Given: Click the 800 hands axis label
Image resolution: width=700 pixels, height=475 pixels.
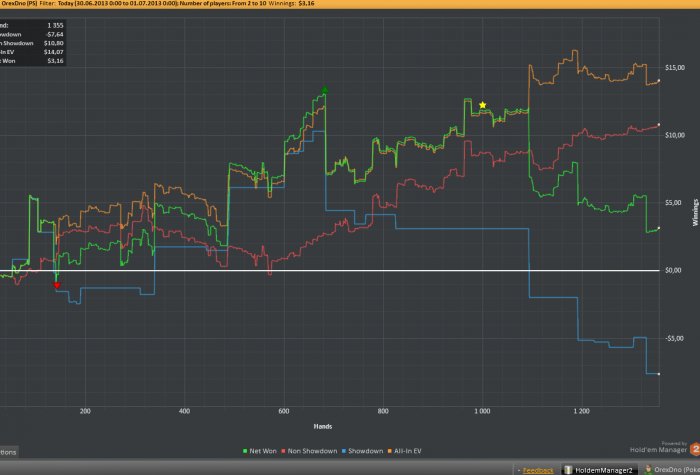Looking at the screenshot, I should point(383,411).
